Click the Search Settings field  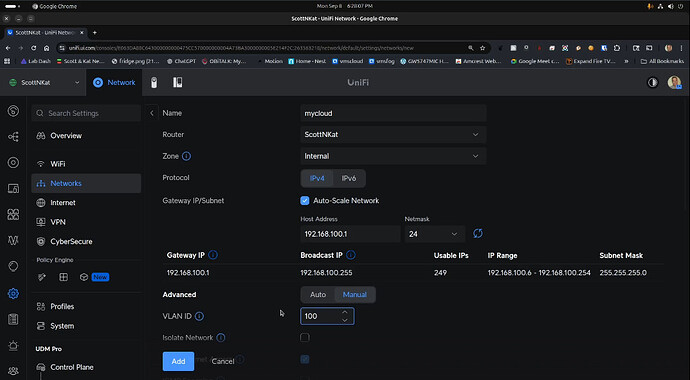[x=86, y=113]
